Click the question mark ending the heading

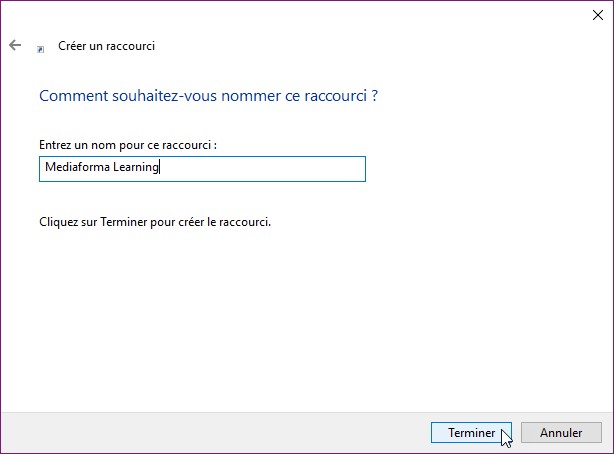pyautogui.click(x=374, y=97)
